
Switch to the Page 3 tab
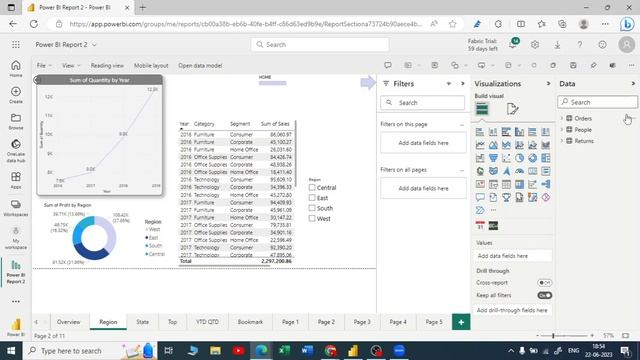362,322
